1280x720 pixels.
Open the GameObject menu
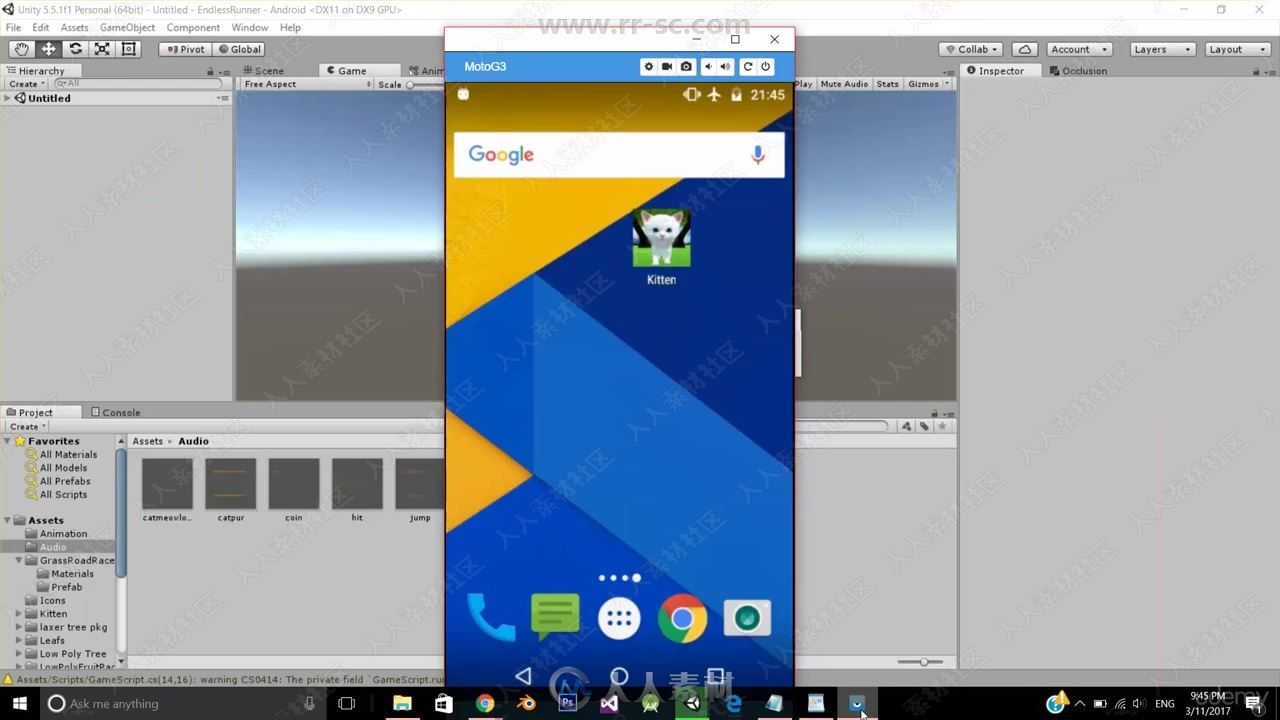127,28
